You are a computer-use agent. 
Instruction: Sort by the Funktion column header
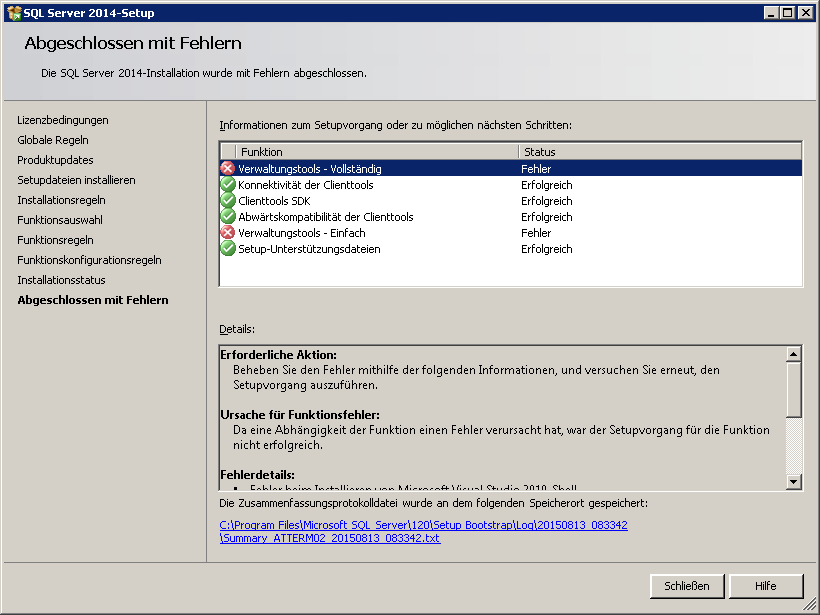pyautogui.click(x=377, y=152)
